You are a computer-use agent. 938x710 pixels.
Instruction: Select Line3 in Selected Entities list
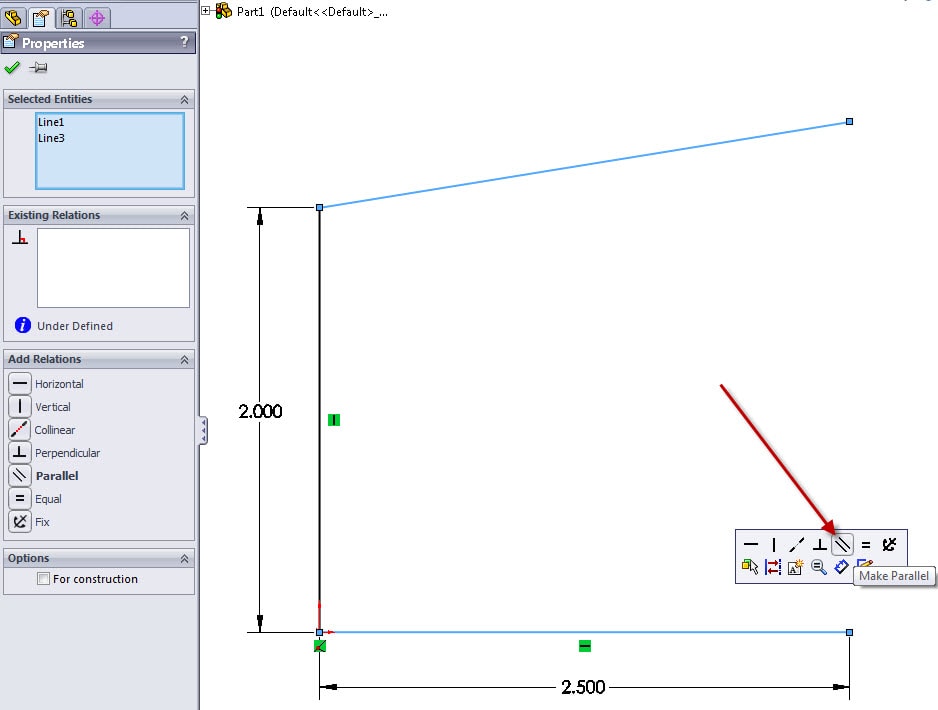coord(51,138)
